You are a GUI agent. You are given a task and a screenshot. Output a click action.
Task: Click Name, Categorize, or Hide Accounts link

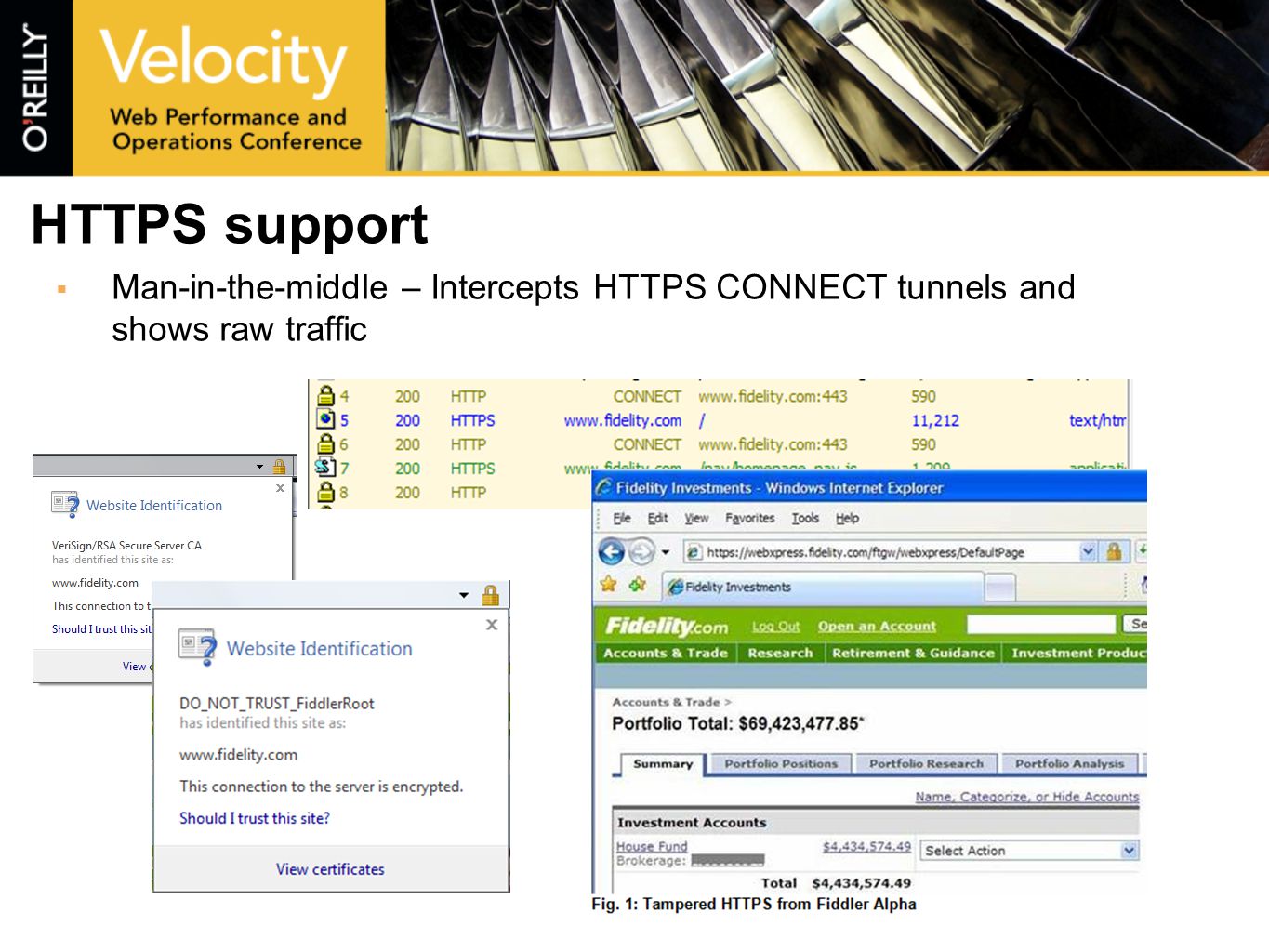coord(1026,797)
